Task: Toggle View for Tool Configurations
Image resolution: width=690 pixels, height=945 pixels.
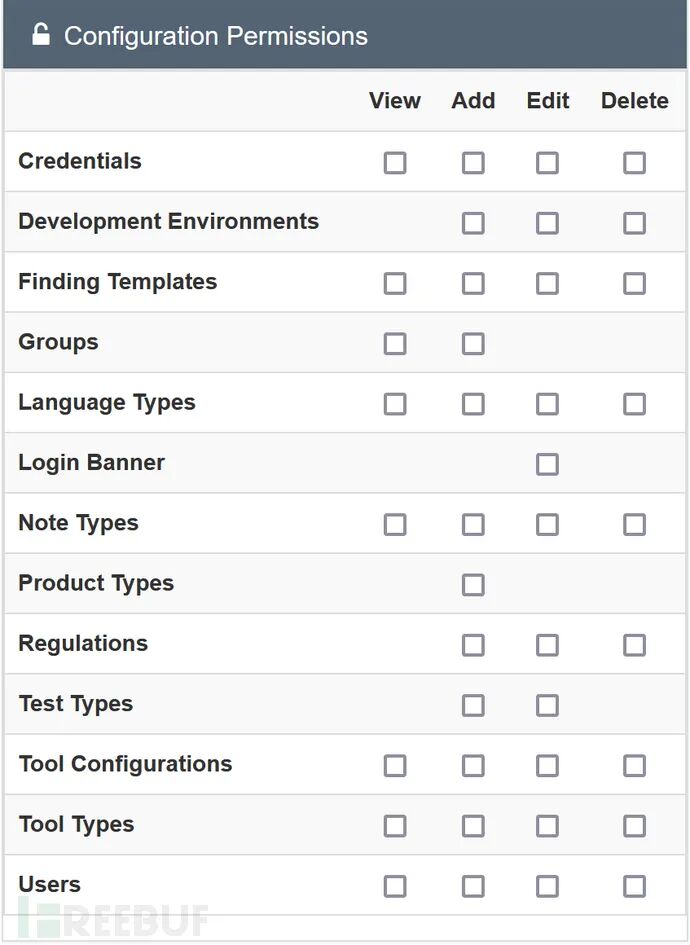Action: pyautogui.click(x=395, y=766)
